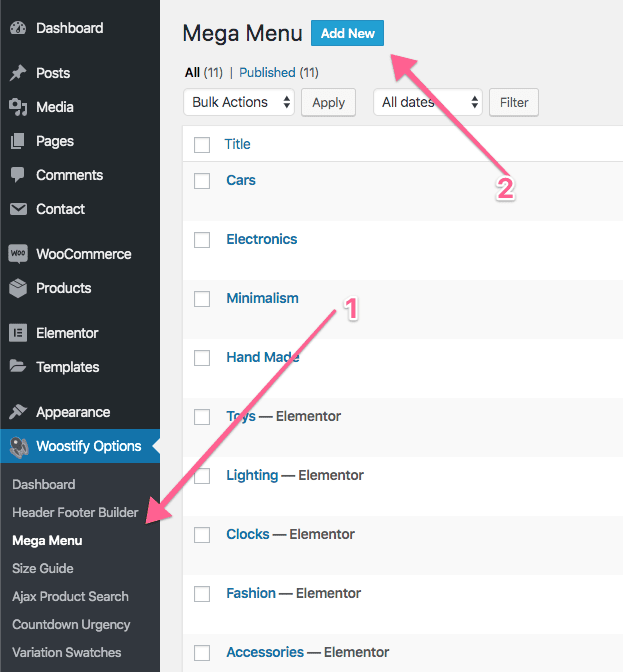Open the Lighting mega menu
Screen dimensions: 623x672
click(x=252, y=475)
